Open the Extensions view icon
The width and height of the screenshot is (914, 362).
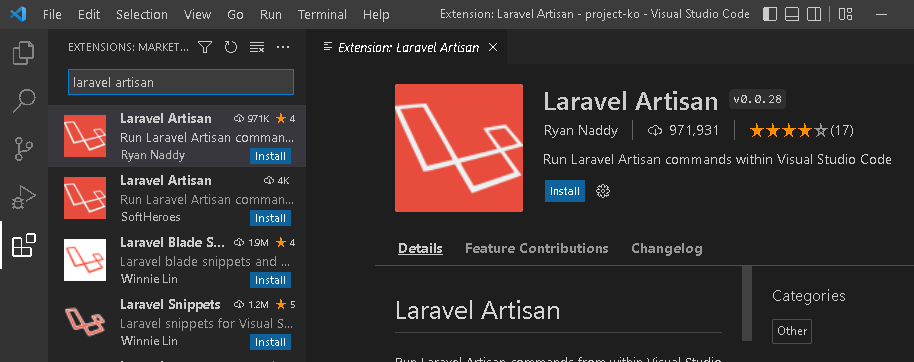(24, 245)
